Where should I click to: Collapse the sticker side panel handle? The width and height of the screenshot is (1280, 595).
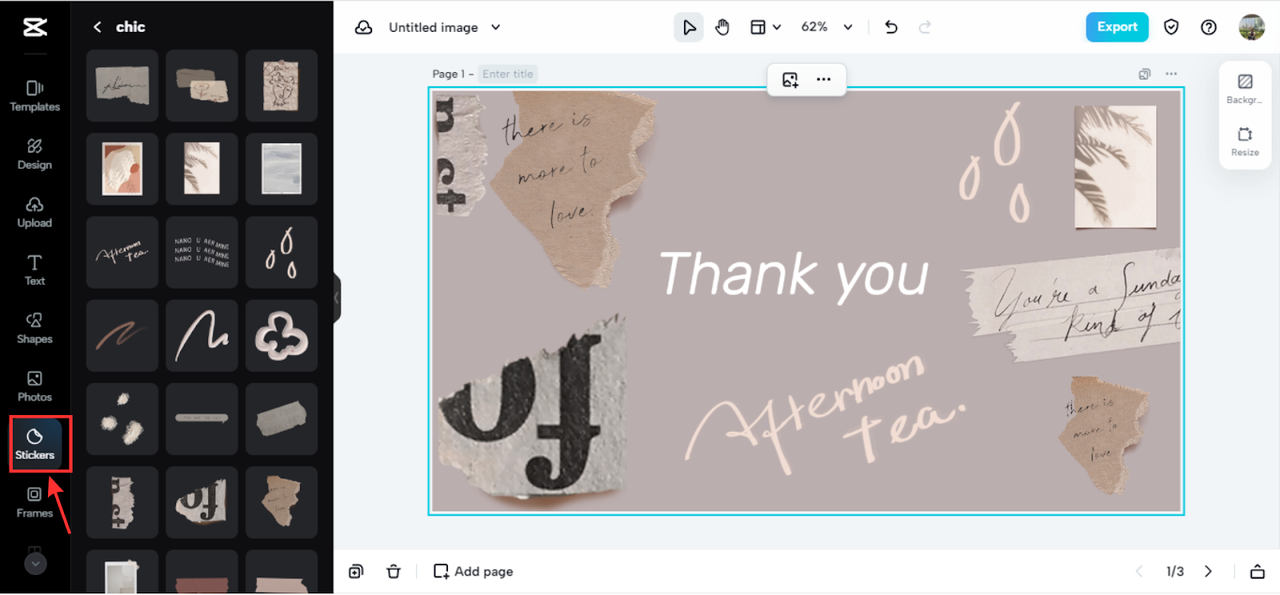[337, 297]
